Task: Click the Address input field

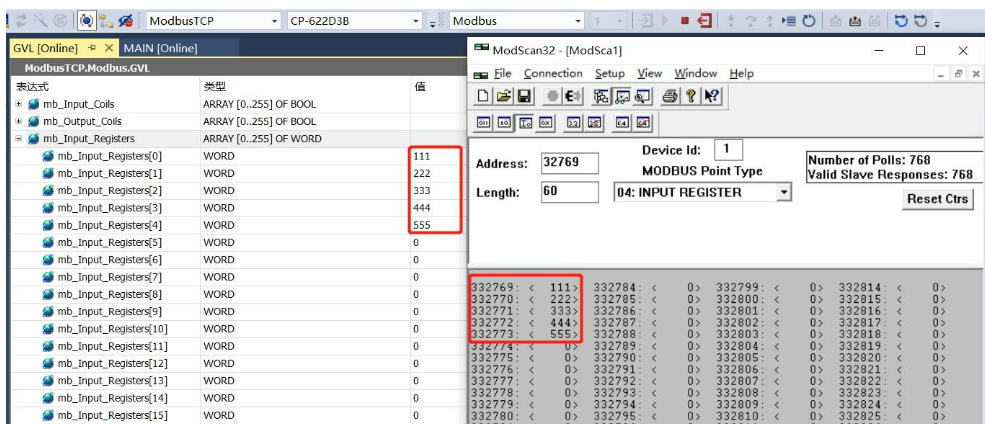Action: (569, 163)
